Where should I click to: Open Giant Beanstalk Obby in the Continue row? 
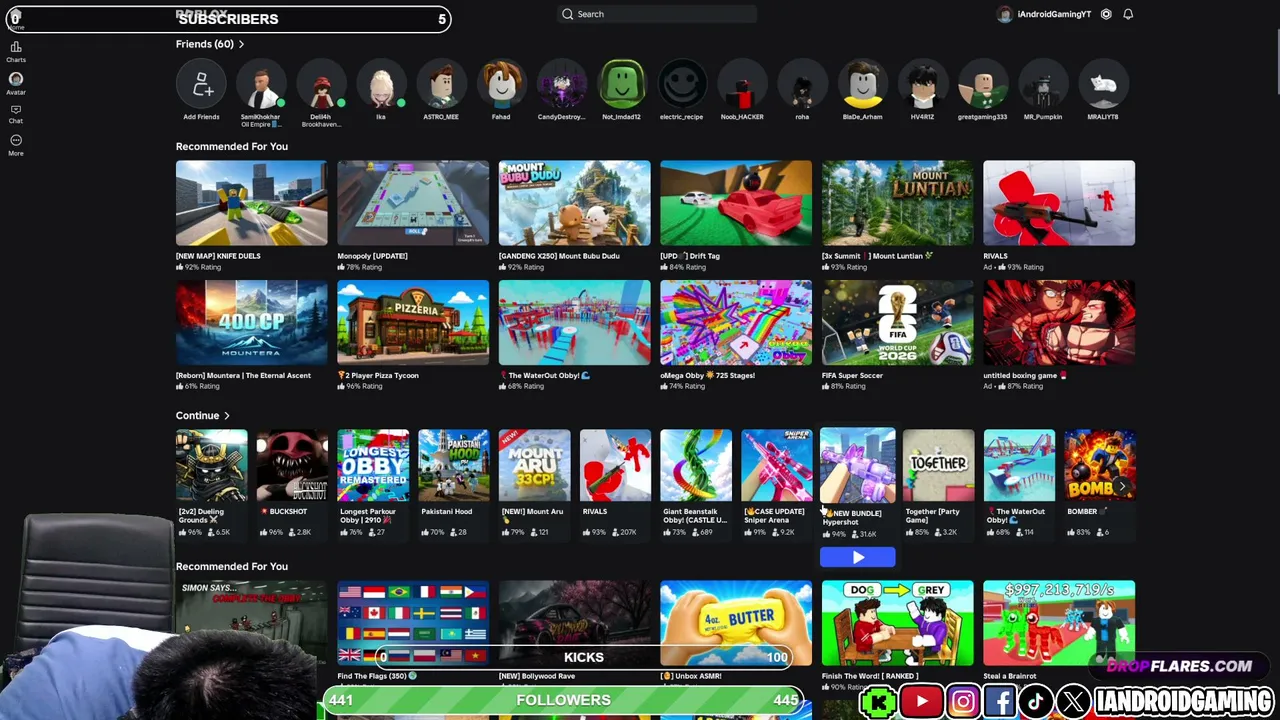pyautogui.click(x=696, y=466)
